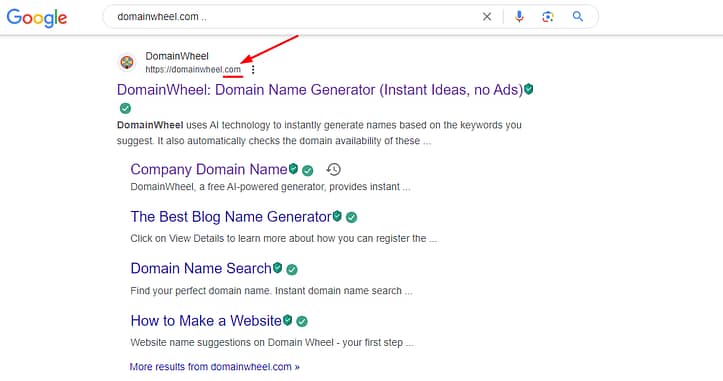
Task: Click the green checkmark next to The Best Blog Name Generator
Action: click(351, 217)
